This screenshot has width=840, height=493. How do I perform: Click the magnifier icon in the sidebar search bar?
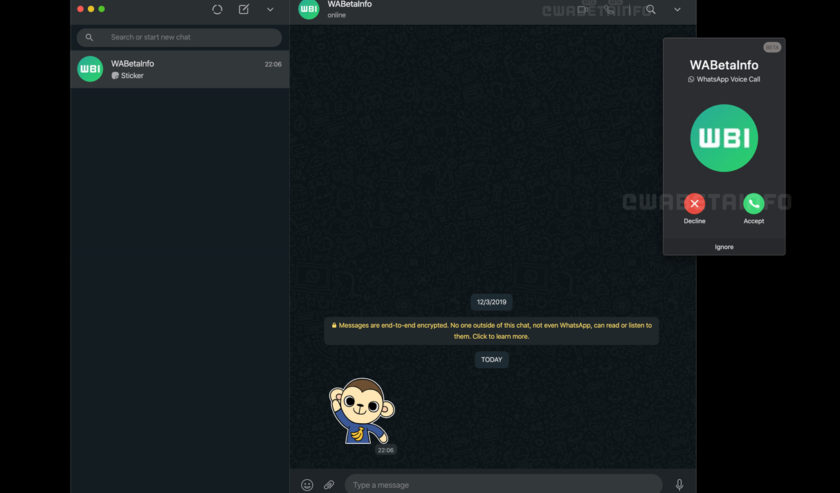[89, 37]
